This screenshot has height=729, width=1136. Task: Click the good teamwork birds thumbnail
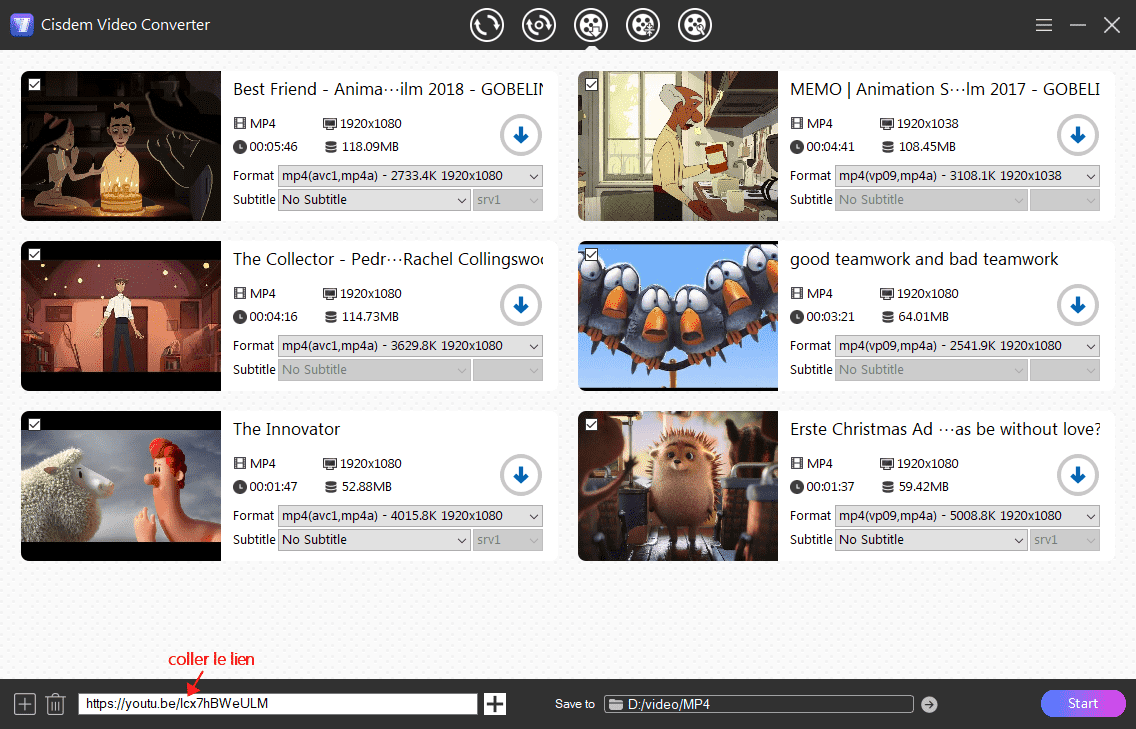click(678, 316)
